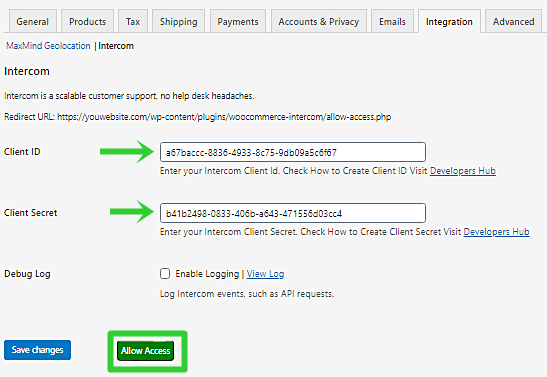The image size is (547, 377).
Task: Open the MaxMind Geolocation section link
Action: 48,46
